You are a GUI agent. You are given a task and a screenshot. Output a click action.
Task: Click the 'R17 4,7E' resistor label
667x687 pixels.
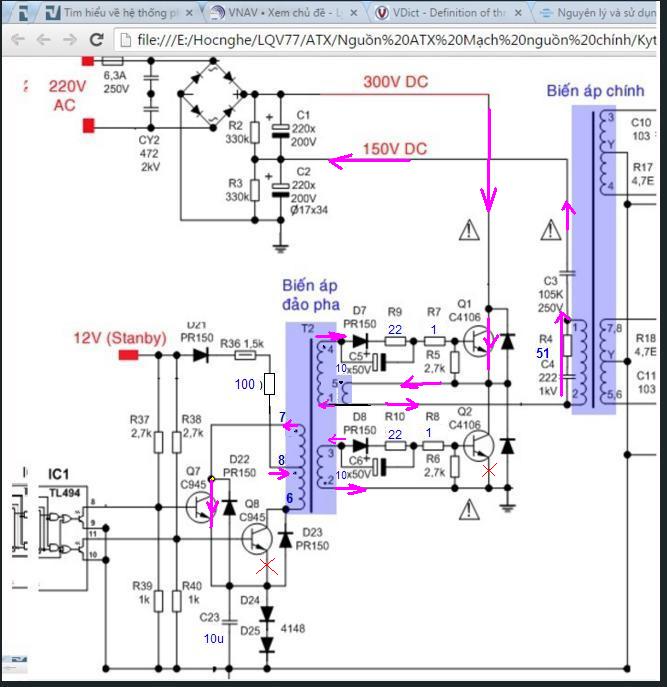pyautogui.click(x=643, y=174)
